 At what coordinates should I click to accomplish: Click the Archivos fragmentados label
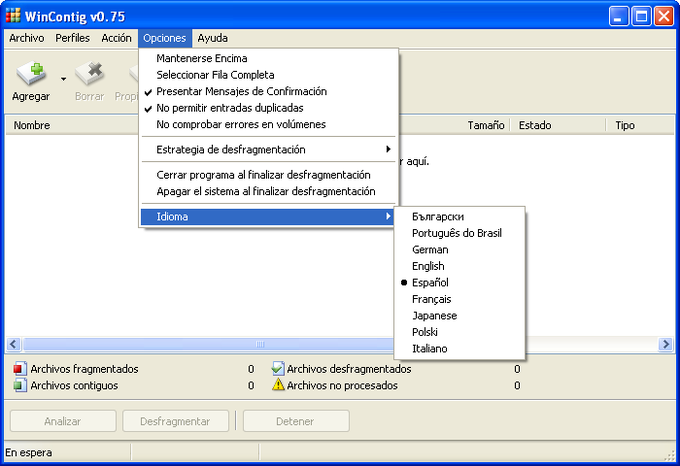coord(85,369)
